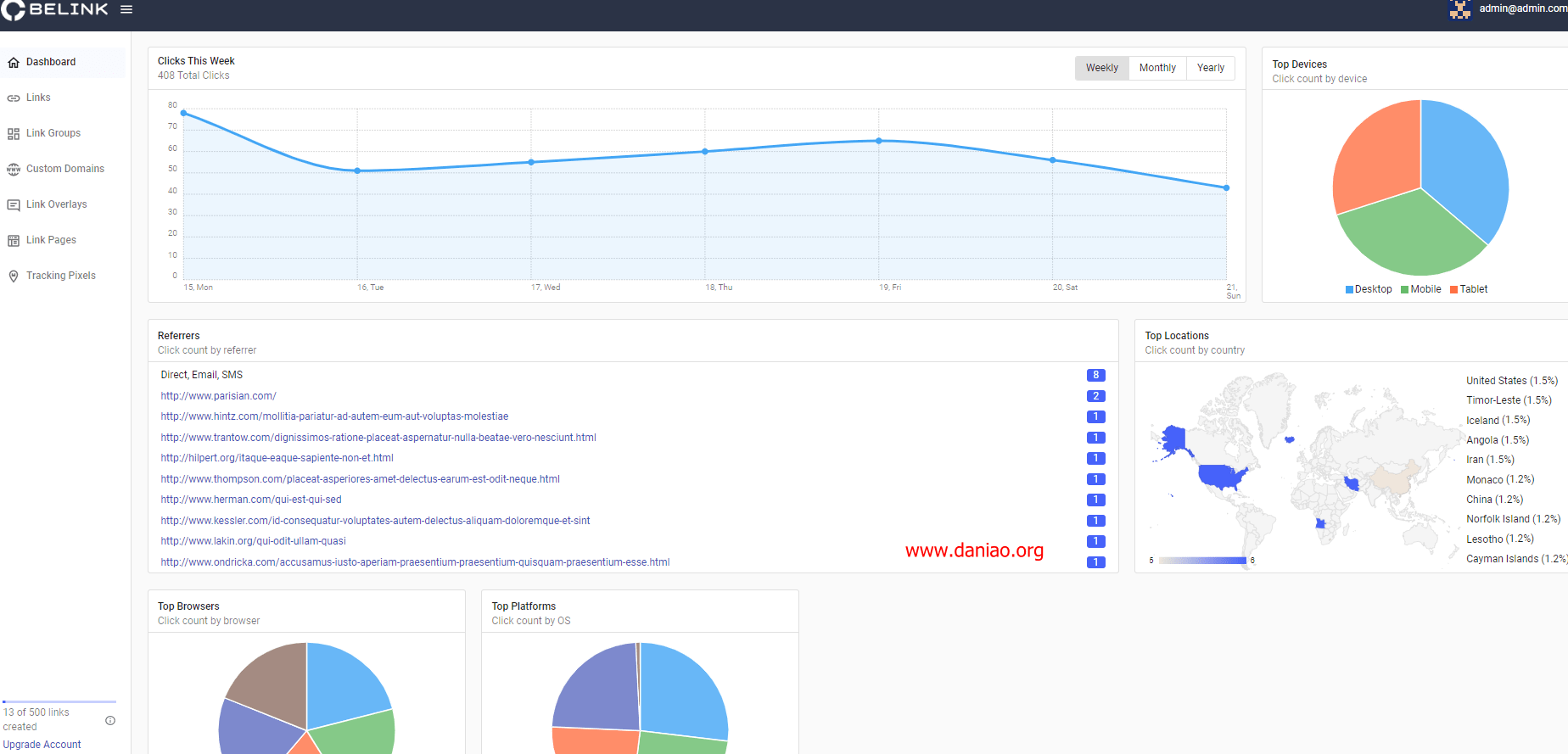
Task: Click the Dashboard home icon
Action: [x=14, y=63]
